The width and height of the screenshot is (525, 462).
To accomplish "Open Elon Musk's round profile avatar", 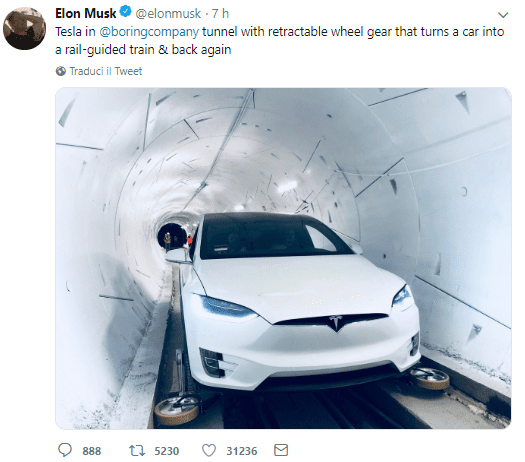I will pos(24,28).
